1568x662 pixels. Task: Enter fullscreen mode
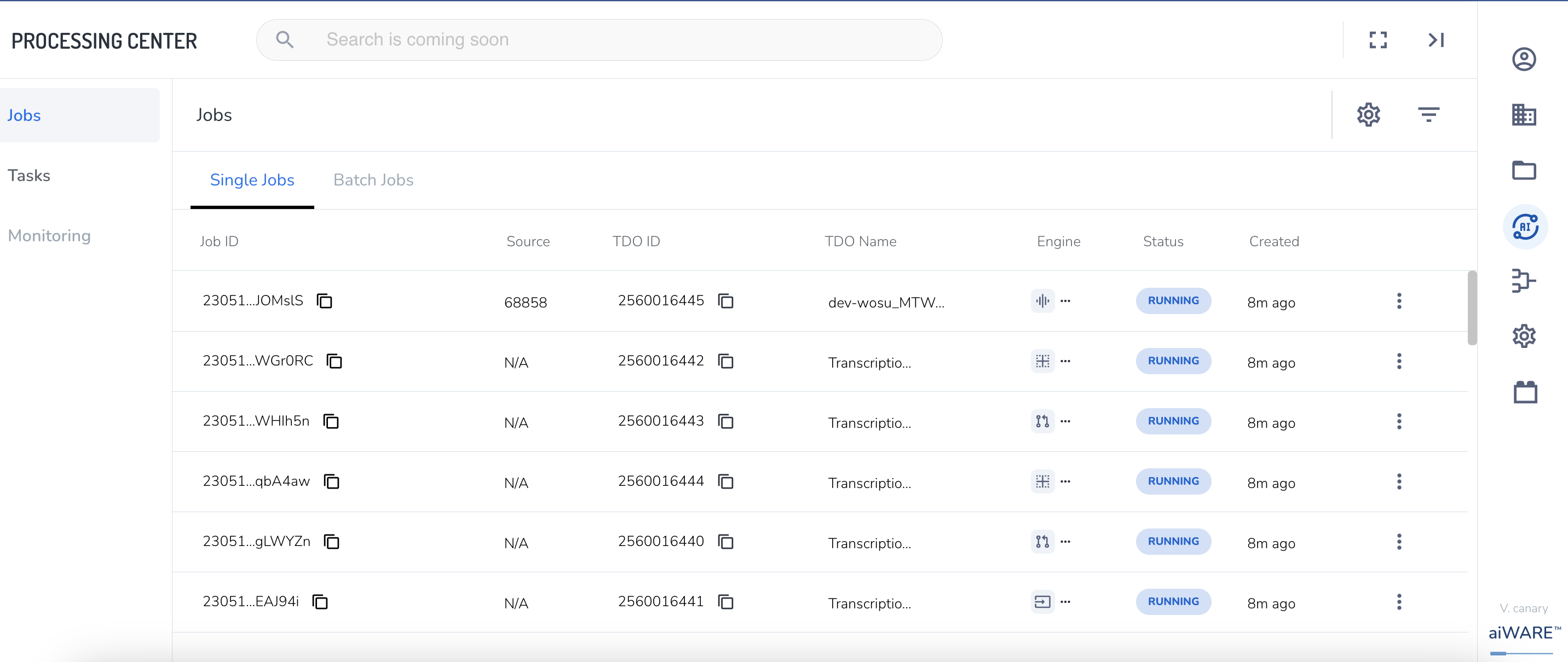[1377, 40]
